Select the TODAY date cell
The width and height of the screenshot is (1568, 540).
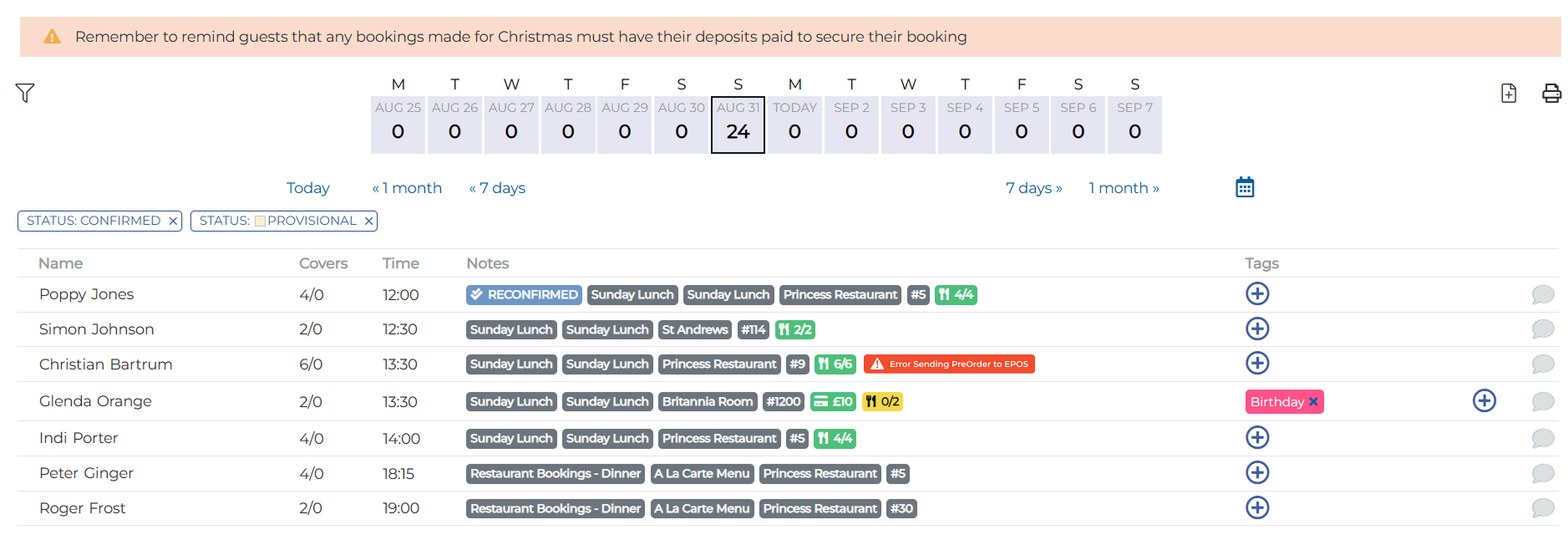click(x=794, y=125)
